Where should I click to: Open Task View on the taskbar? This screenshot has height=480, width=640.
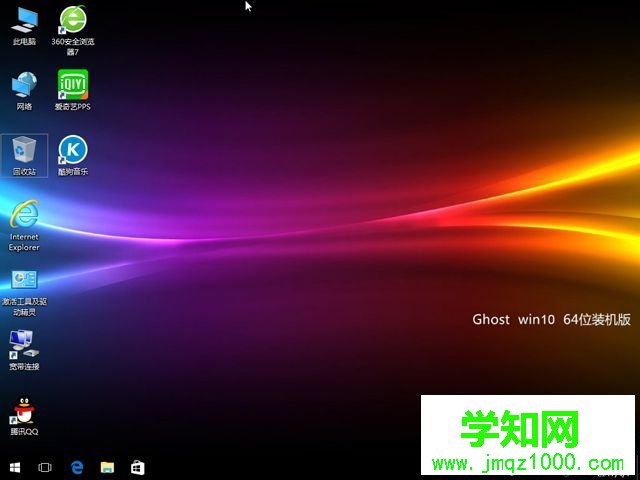[x=45, y=467]
